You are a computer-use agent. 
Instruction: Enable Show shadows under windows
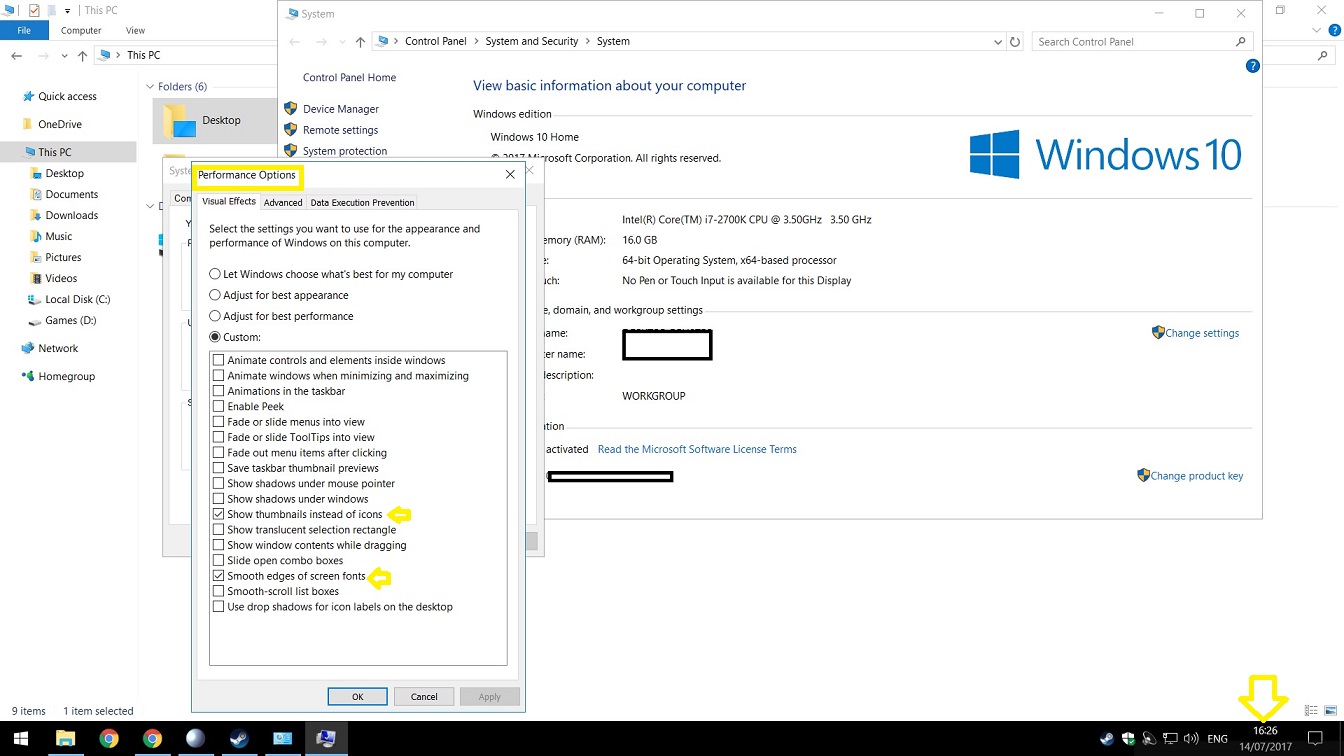[218, 499]
